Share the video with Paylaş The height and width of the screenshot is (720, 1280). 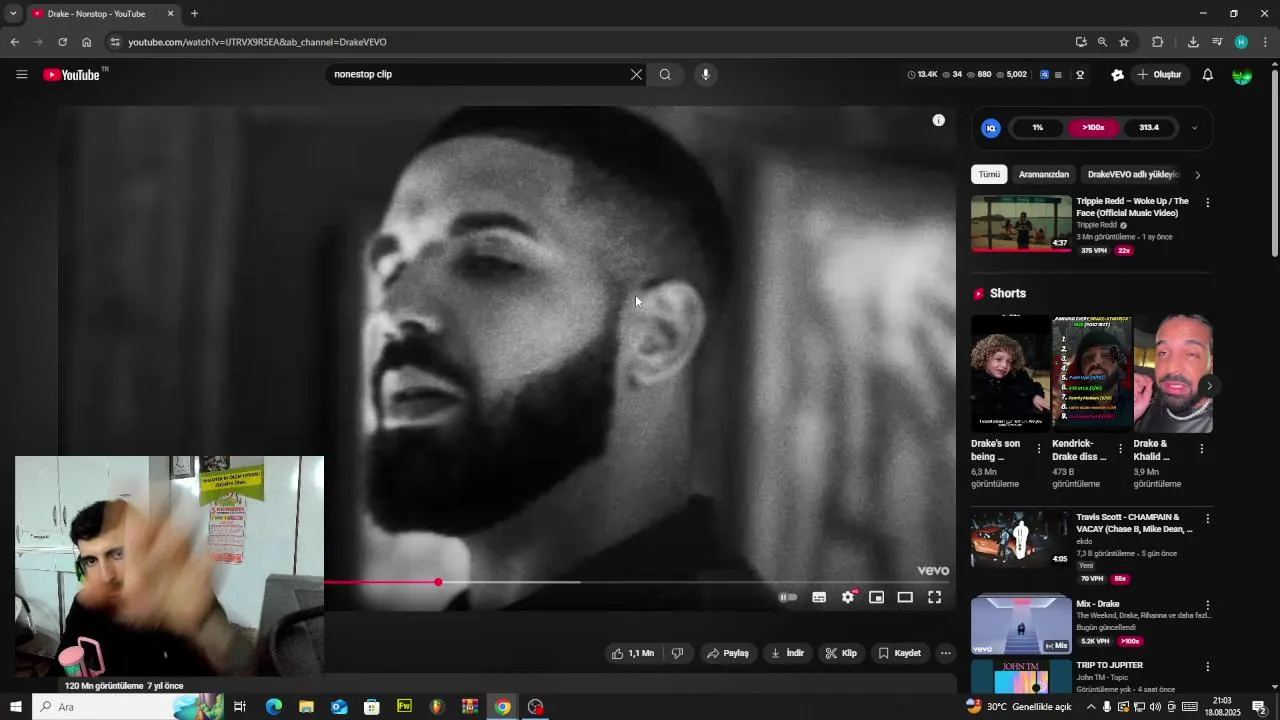(x=728, y=653)
